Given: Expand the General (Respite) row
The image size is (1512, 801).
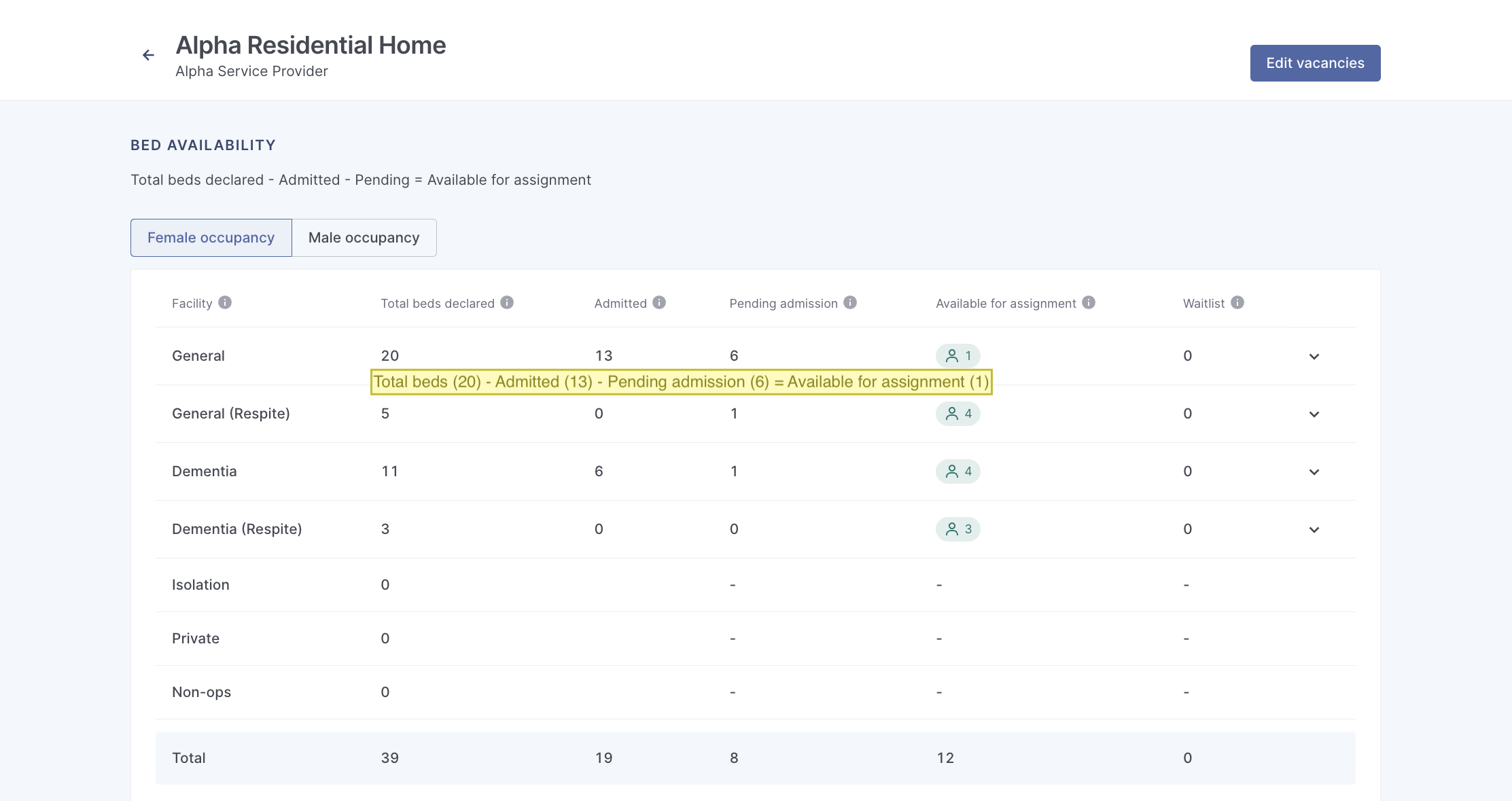Looking at the screenshot, I should tap(1314, 414).
